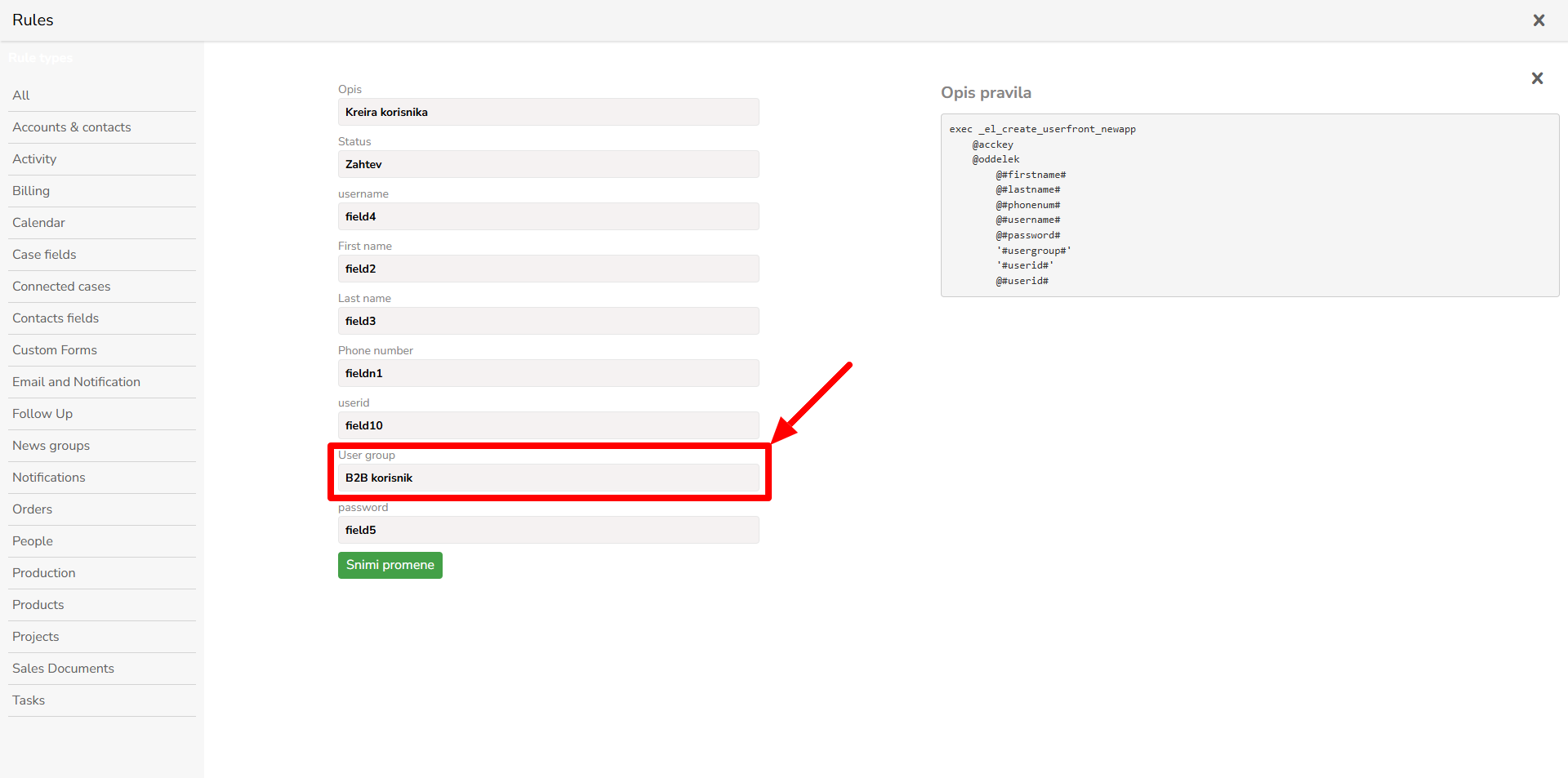Focus the Phone number field

pyautogui.click(x=548, y=374)
